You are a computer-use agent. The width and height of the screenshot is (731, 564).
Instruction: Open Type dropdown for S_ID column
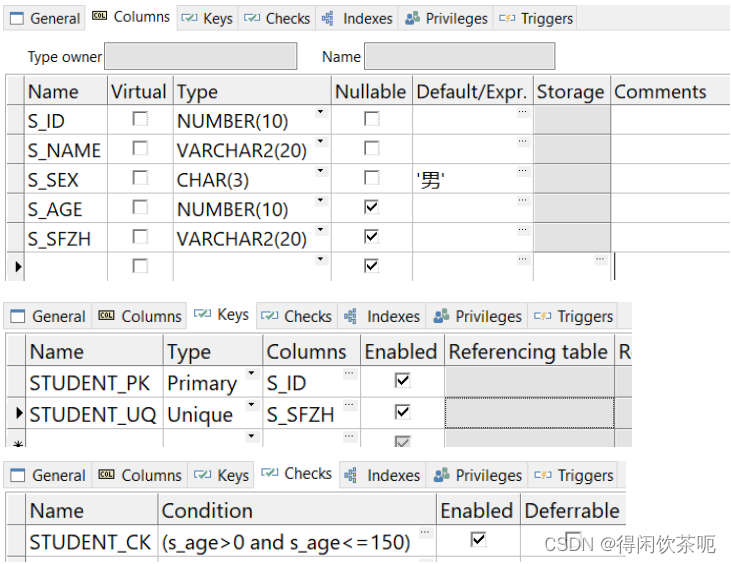320,114
